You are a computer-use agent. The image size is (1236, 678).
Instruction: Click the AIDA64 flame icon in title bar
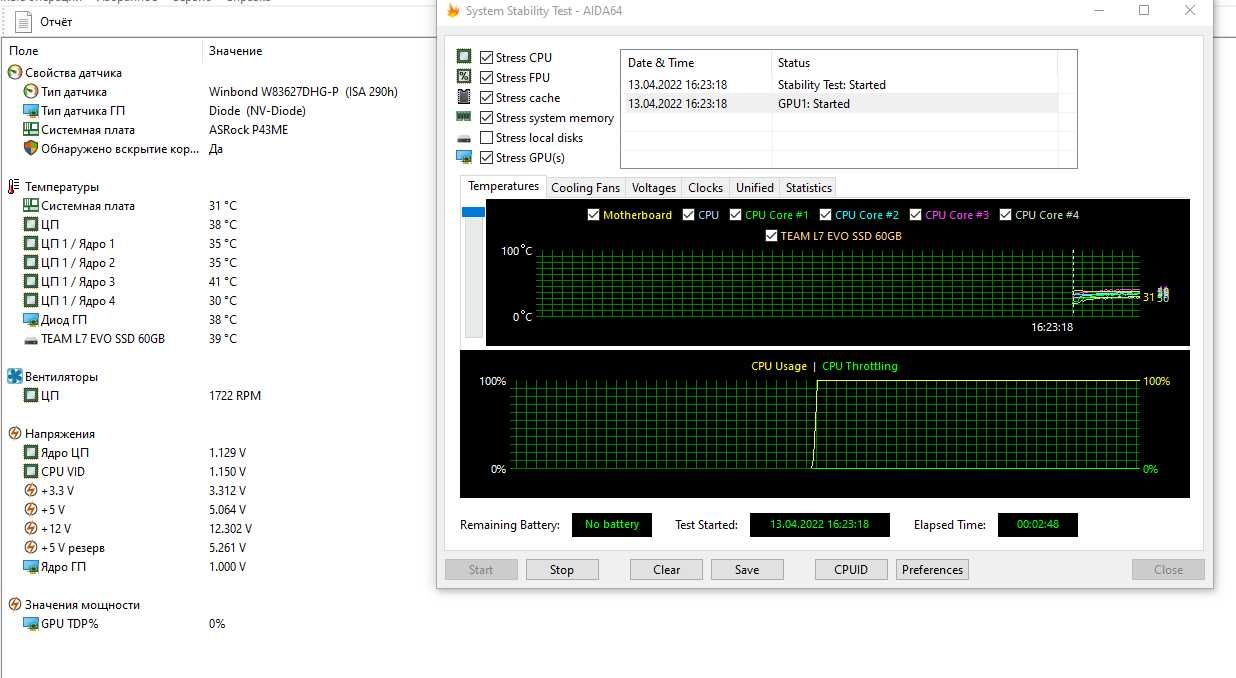(453, 11)
